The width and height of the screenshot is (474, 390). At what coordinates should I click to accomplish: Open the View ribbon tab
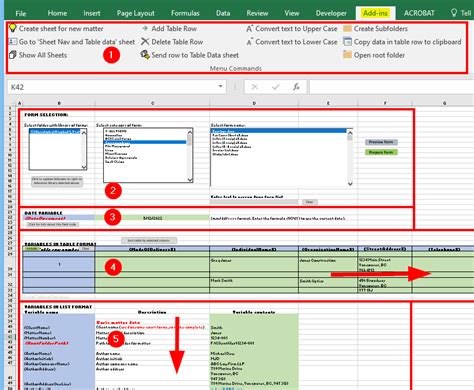click(292, 13)
